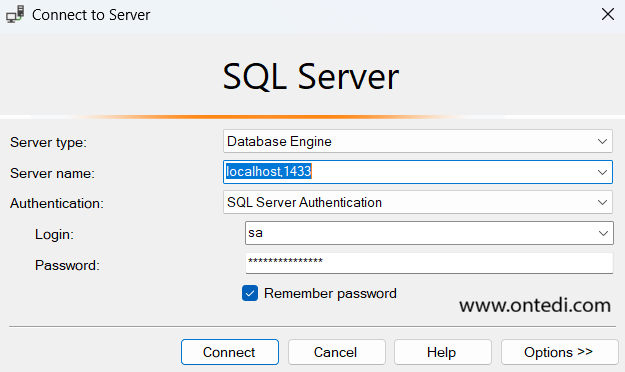Image resolution: width=625 pixels, height=372 pixels.
Task: Select the SQL Server Authentication combo box
Action: [x=418, y=203]
